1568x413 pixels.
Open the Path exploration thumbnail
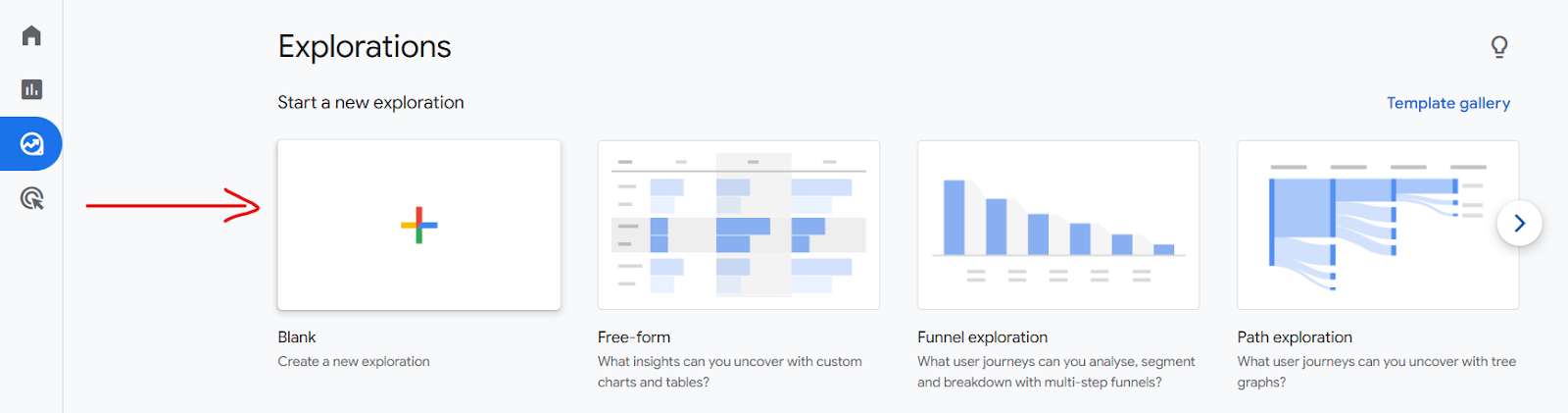pos(1378,225)
